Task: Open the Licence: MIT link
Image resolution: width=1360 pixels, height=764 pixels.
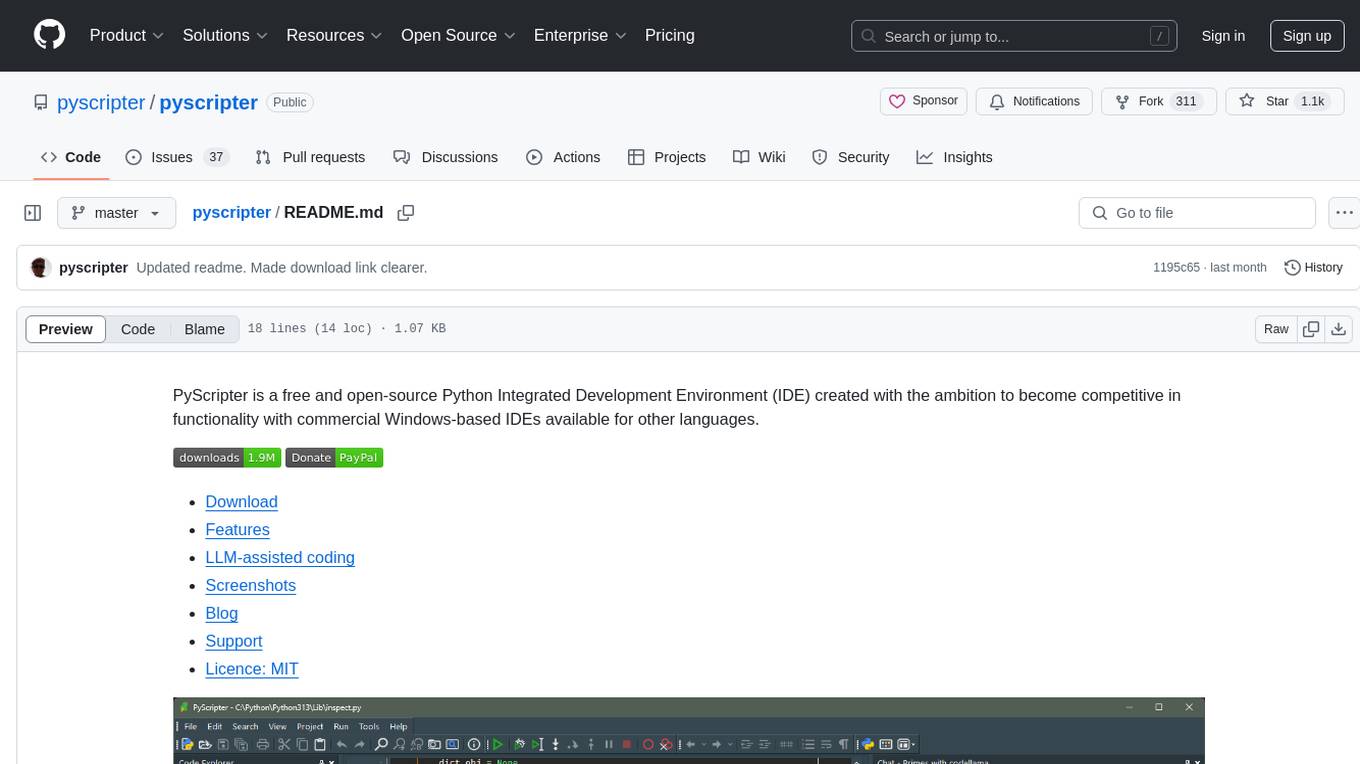Action: 252,670
